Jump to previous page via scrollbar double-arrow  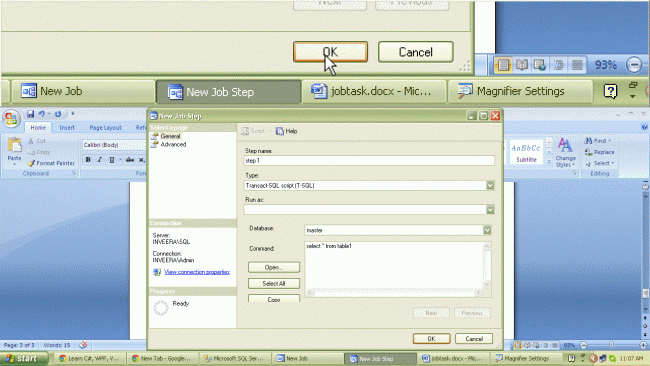(x=645, y=318)
